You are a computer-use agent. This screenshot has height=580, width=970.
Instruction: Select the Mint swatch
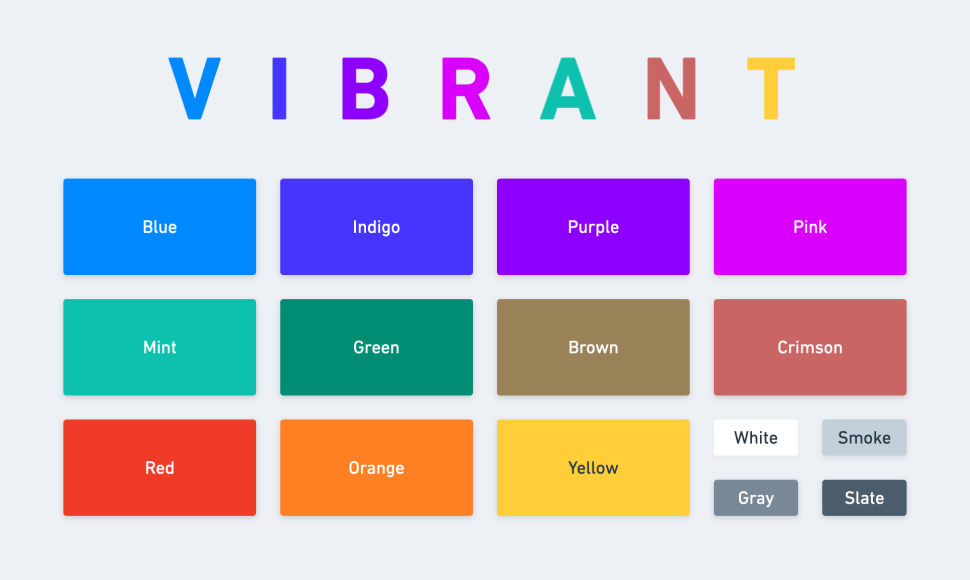159,347
